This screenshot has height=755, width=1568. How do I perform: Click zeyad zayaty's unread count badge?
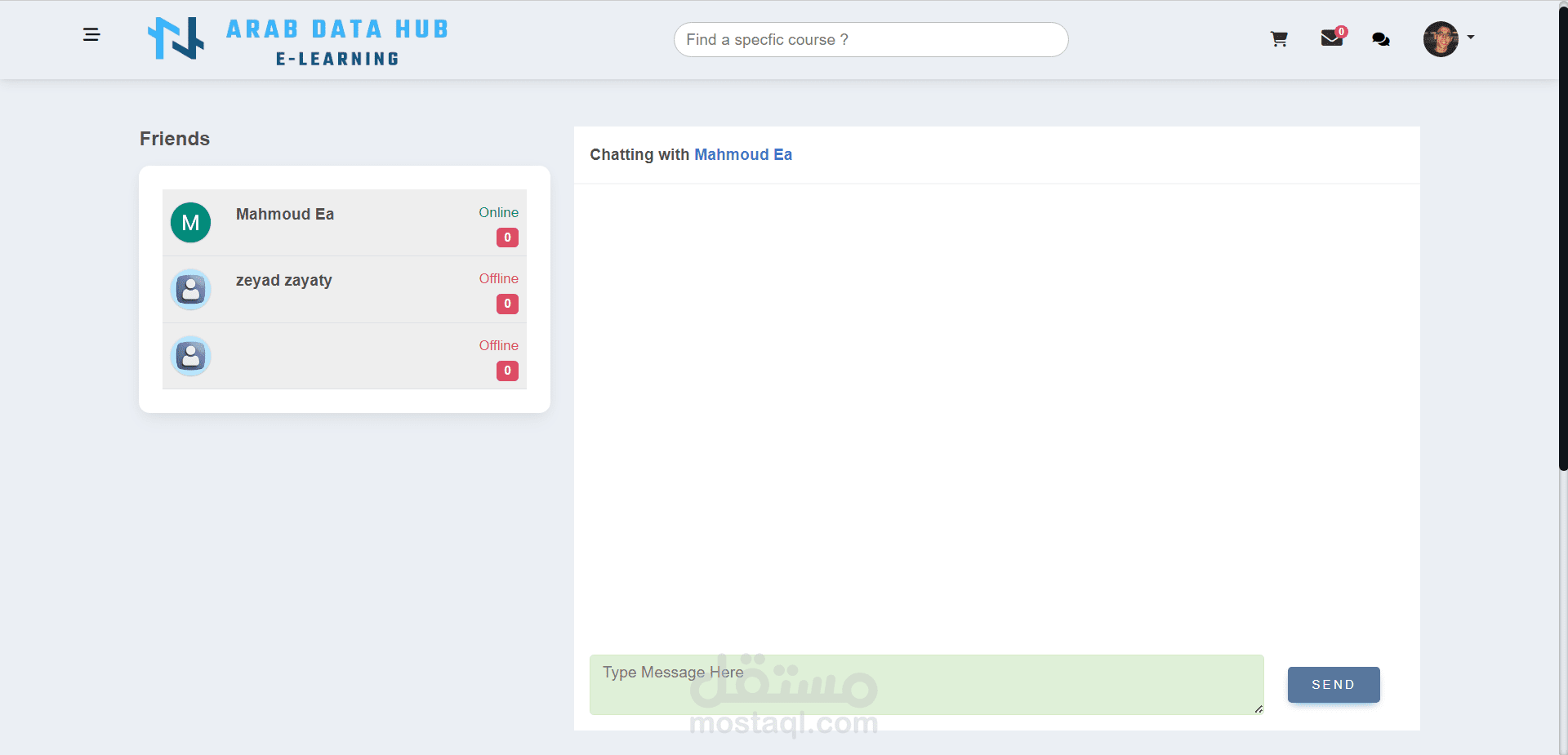click(507, 304)
